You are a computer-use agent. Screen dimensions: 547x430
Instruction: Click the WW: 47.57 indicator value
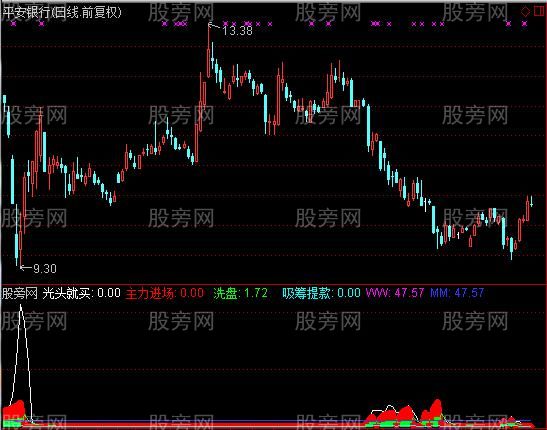(395, 293)
